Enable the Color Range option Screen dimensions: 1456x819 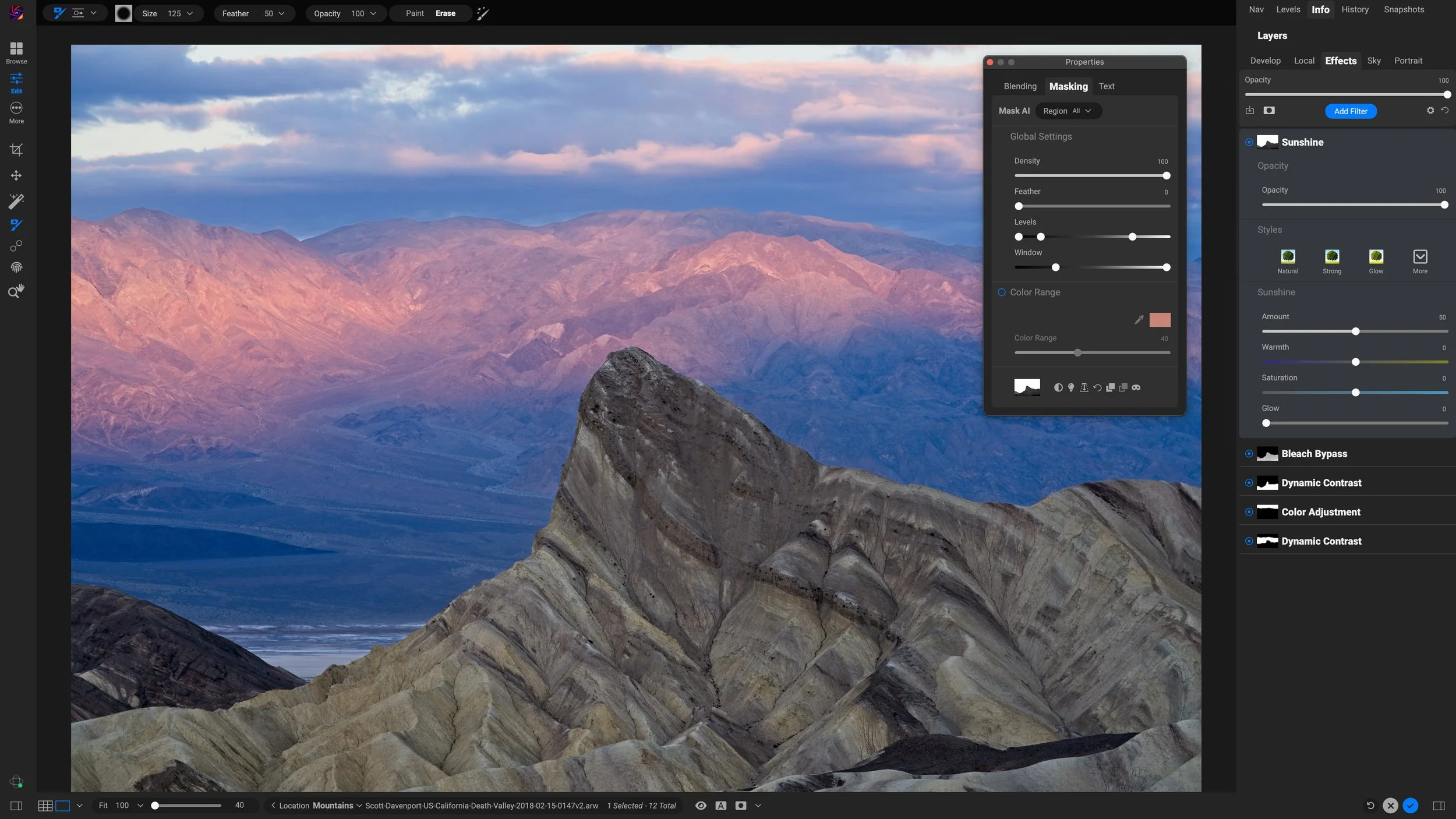(1002, 292)
